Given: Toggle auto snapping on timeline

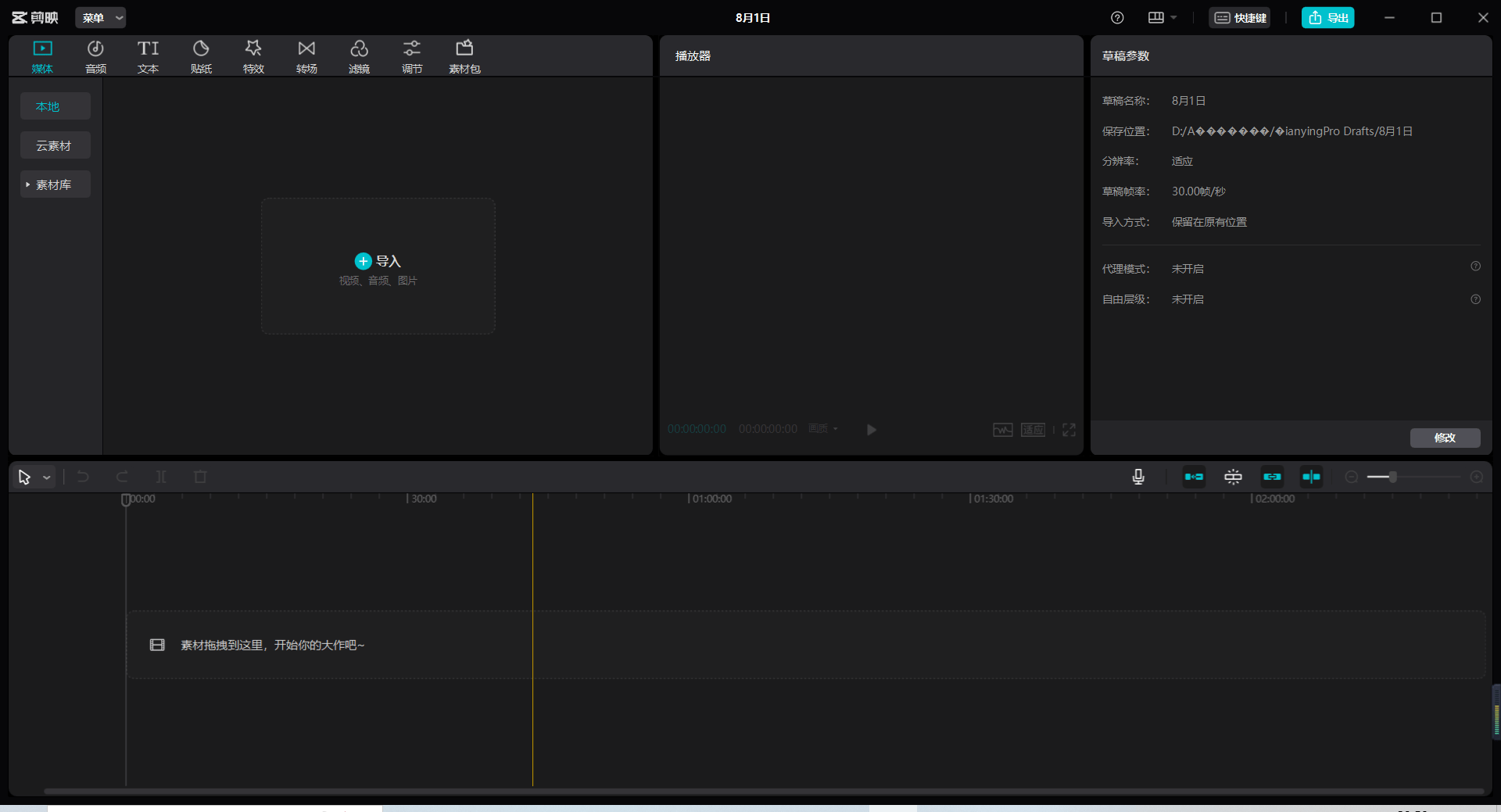Looking at the screenshot, I should (x=1233, y=477).
